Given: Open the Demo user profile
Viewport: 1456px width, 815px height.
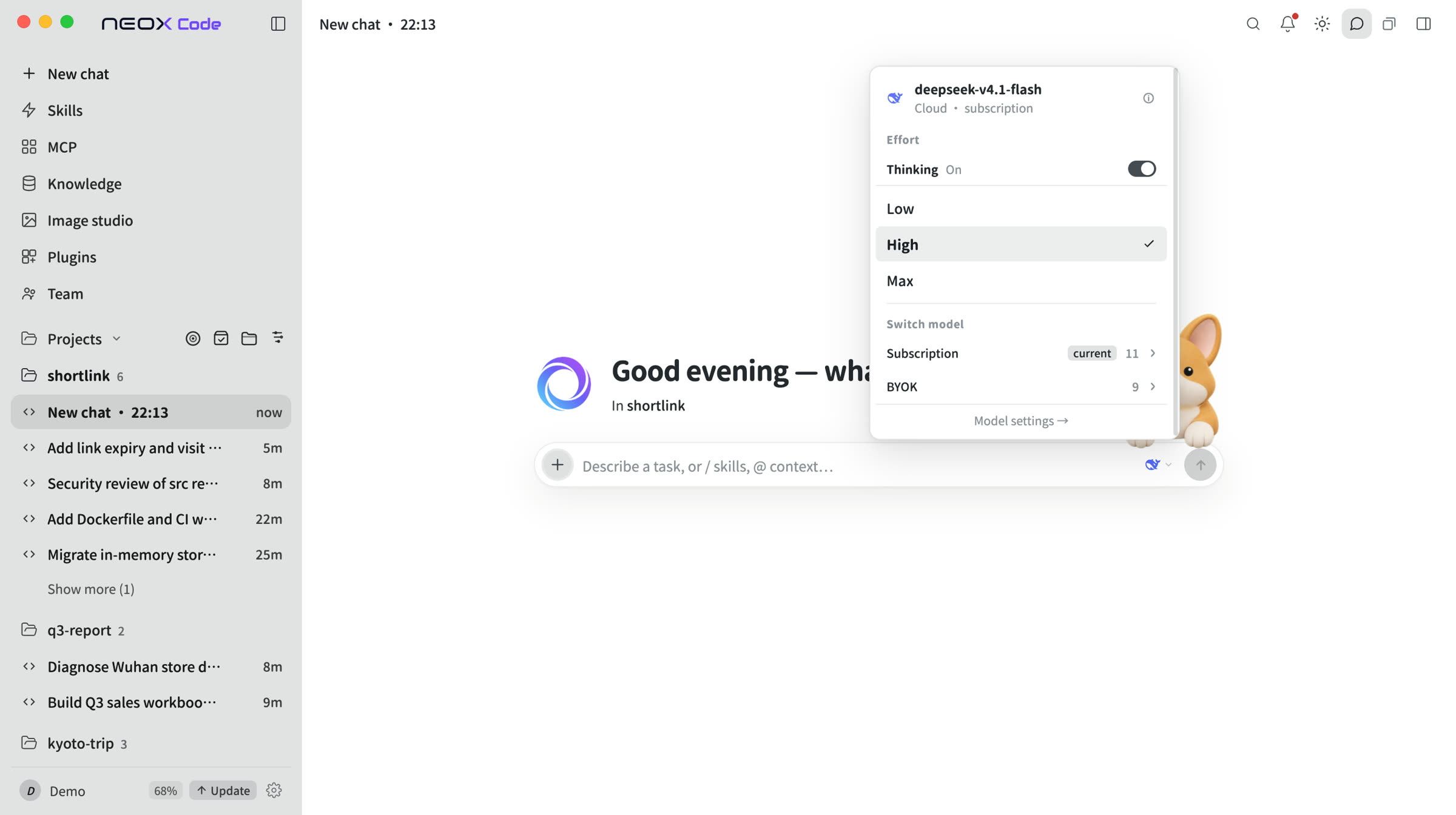Looking at the screenshot, I should click(53, 791).
